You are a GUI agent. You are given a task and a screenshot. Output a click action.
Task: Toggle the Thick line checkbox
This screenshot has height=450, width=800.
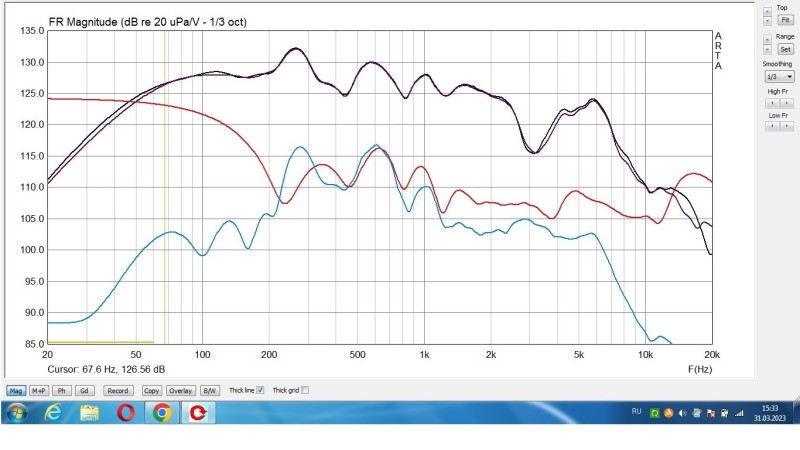click(260, 390)
